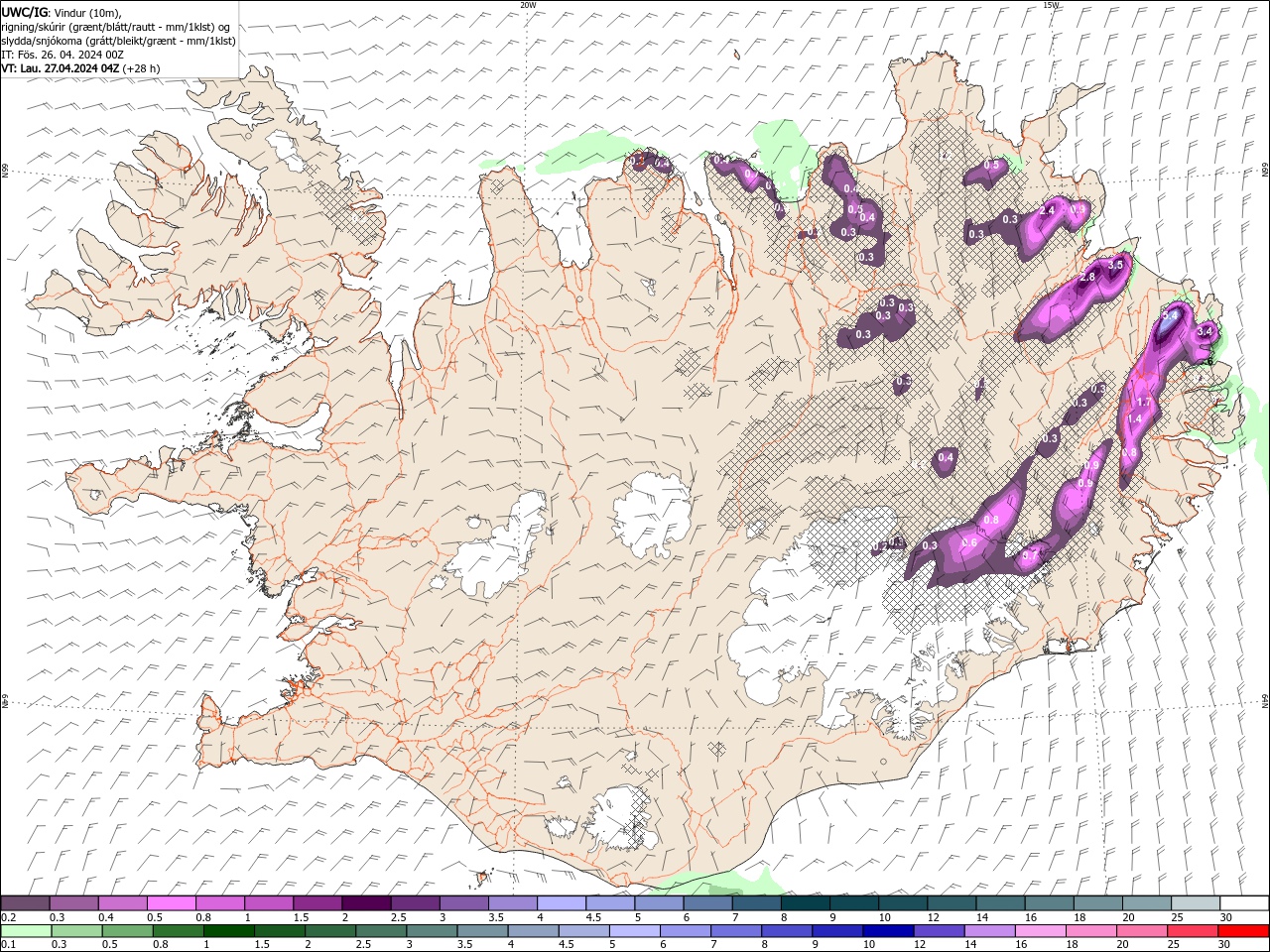Select the darkest purple 2–2.5 snow legend swatch

tap(366, 902)
